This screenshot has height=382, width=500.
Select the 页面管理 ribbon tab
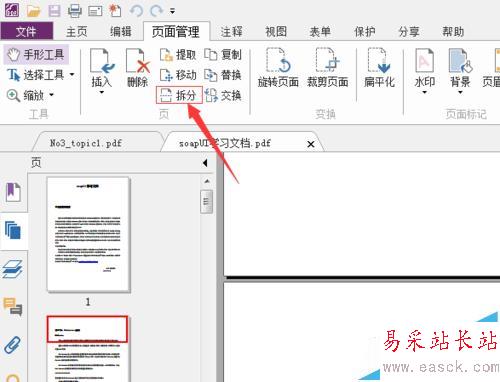[176, 32]
